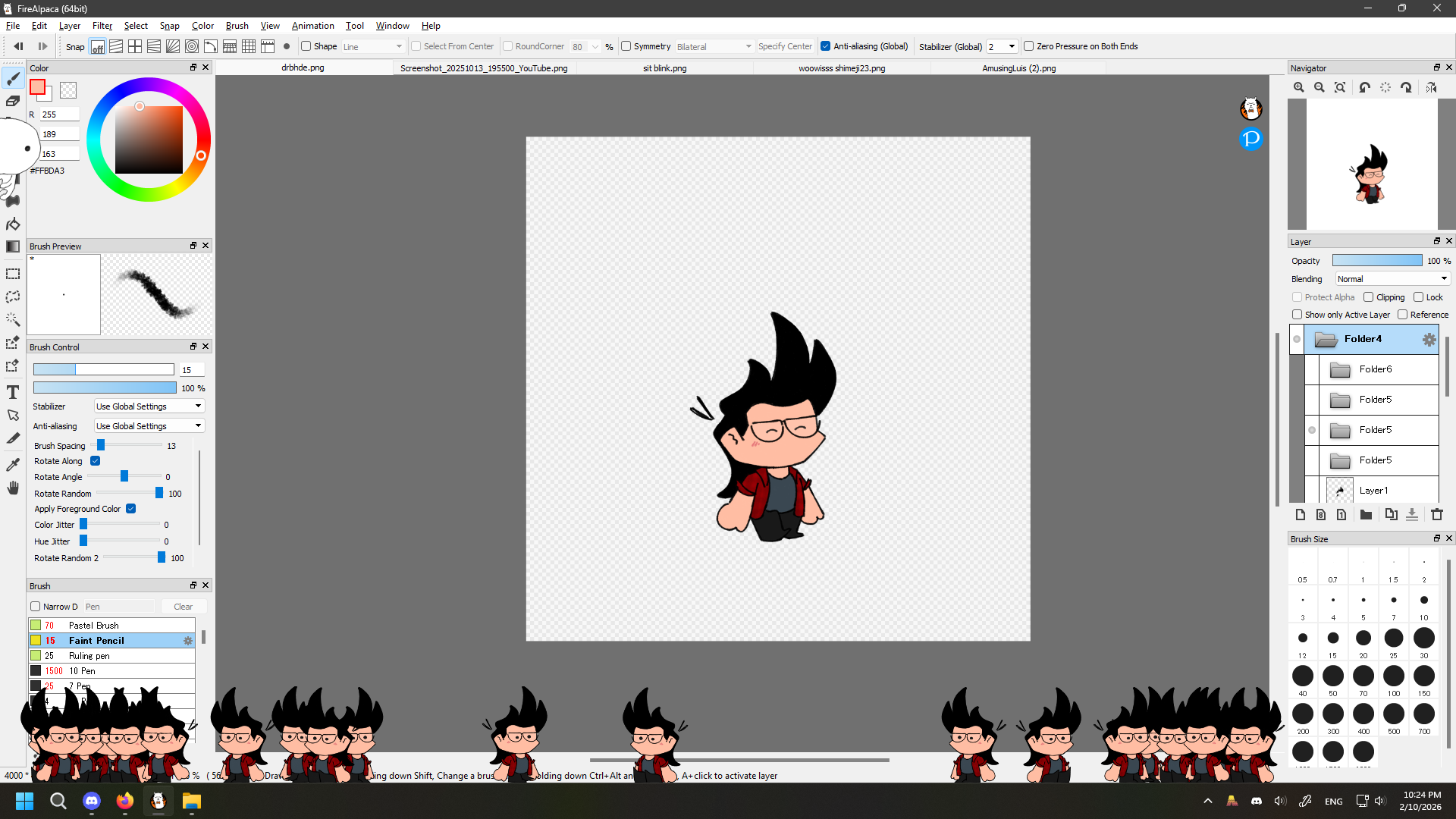Select the Eyedropper tool
The height and width of the screenshot is (819, 1456).
[x=13, y=464]
